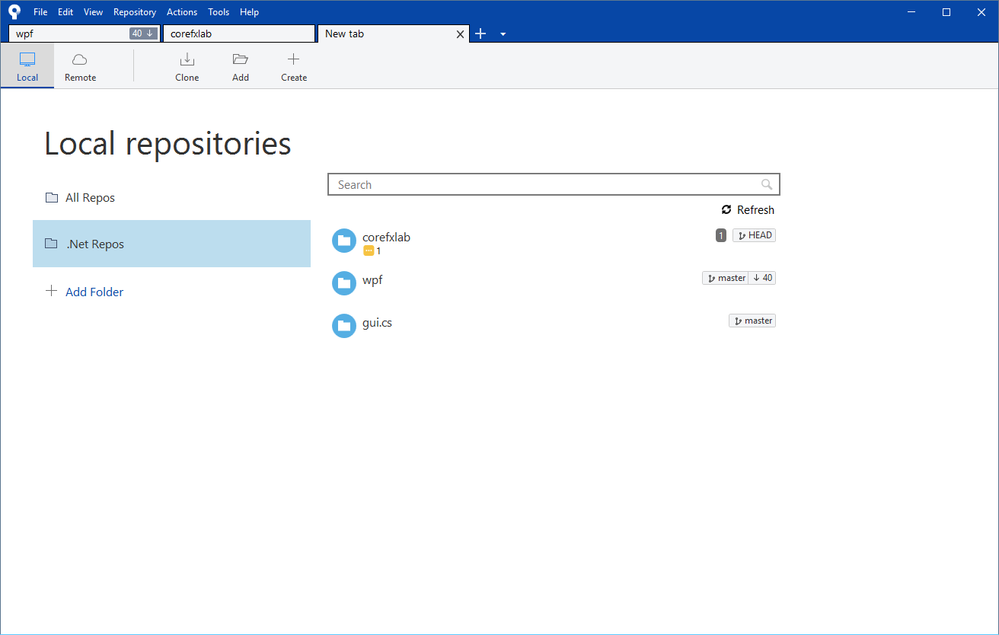
Task: Switch to the wpf tab
Action: 83,33
